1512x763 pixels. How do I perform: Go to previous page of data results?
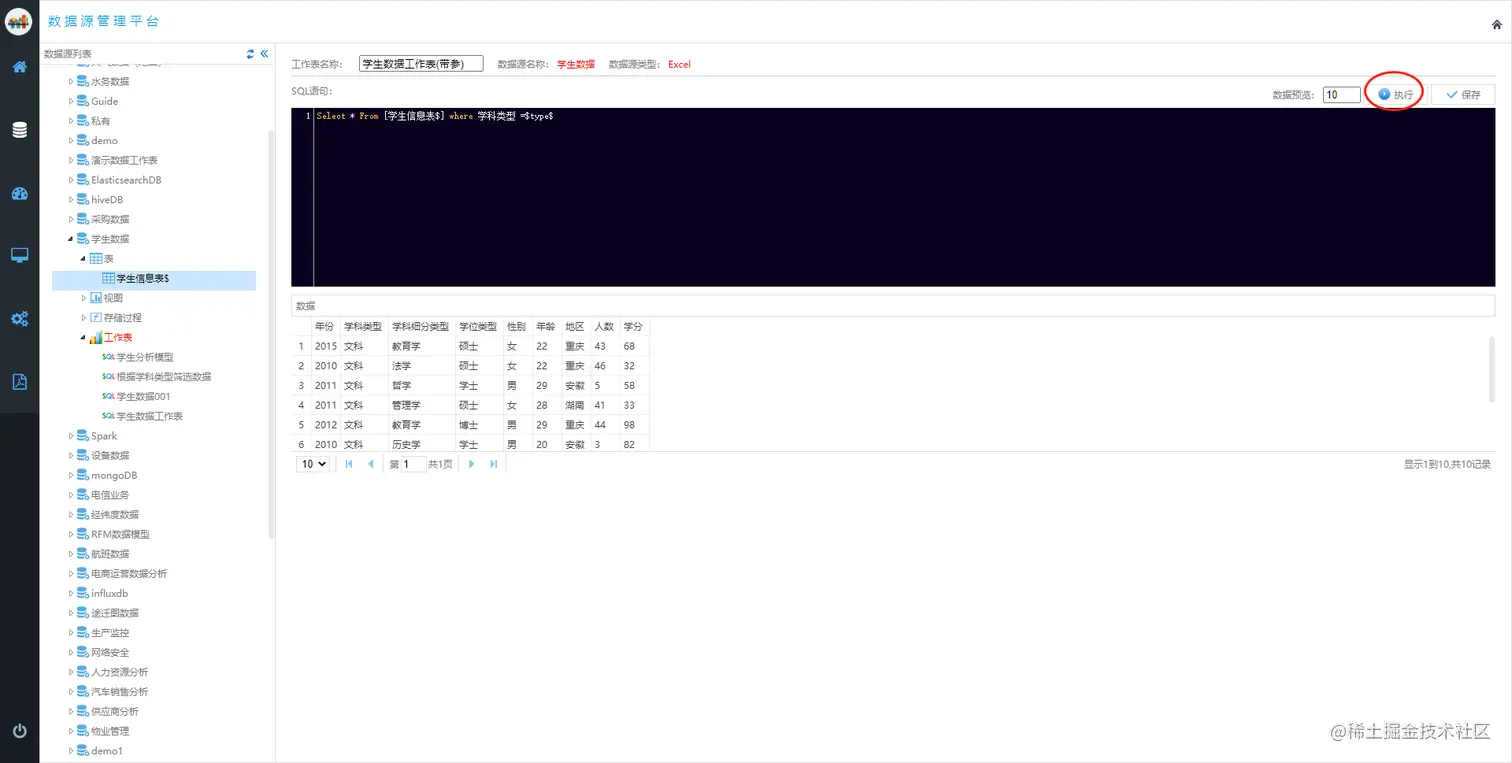[x=371, y=464]
